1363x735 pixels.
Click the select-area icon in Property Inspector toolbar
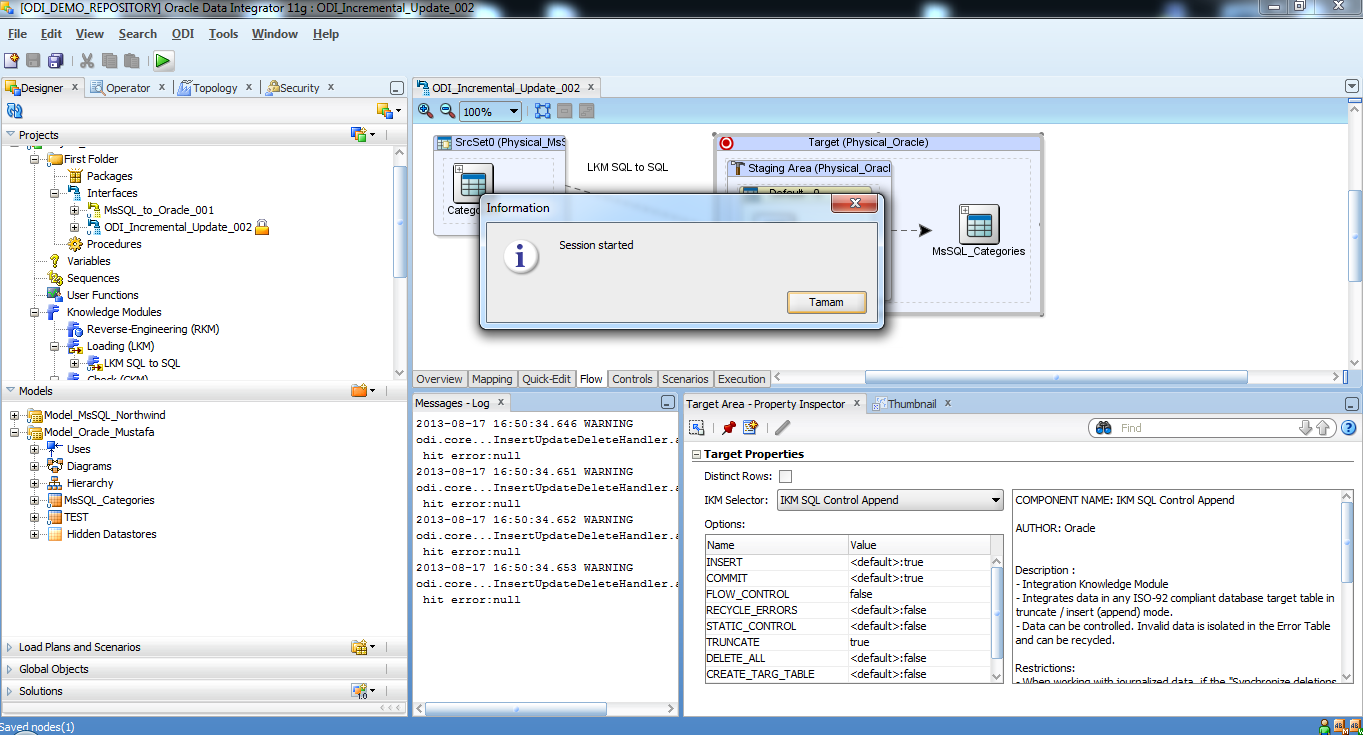[x=697, y=428]
